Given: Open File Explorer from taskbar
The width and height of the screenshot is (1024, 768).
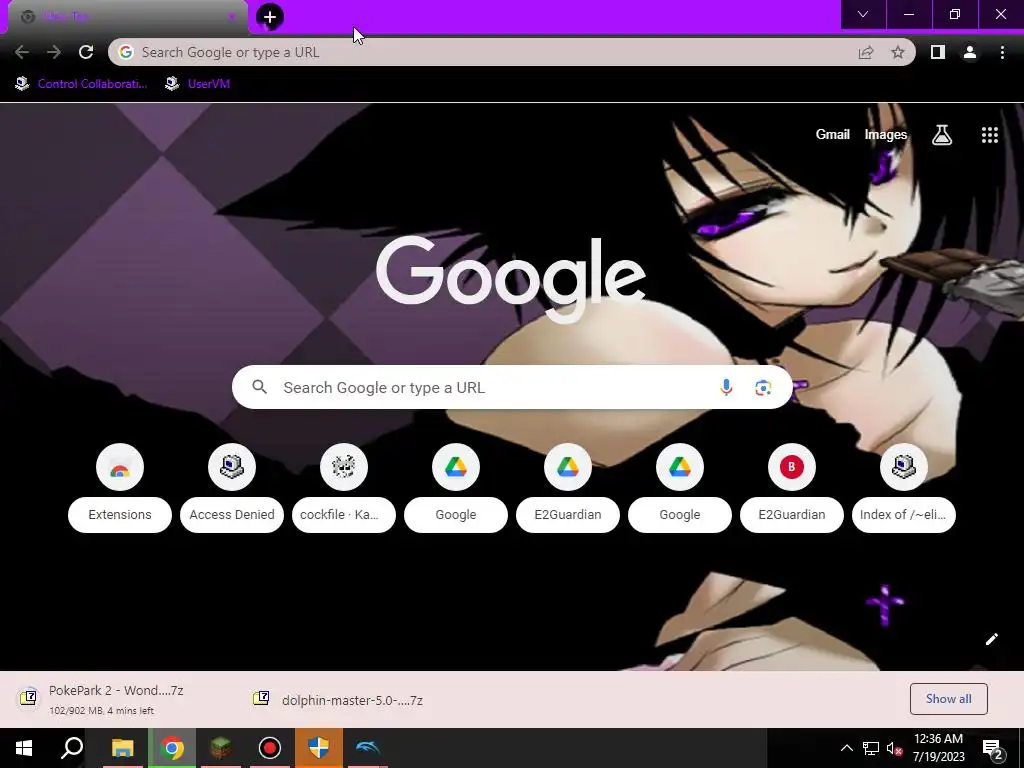Looking at the screenshot, I should [122, 748].
